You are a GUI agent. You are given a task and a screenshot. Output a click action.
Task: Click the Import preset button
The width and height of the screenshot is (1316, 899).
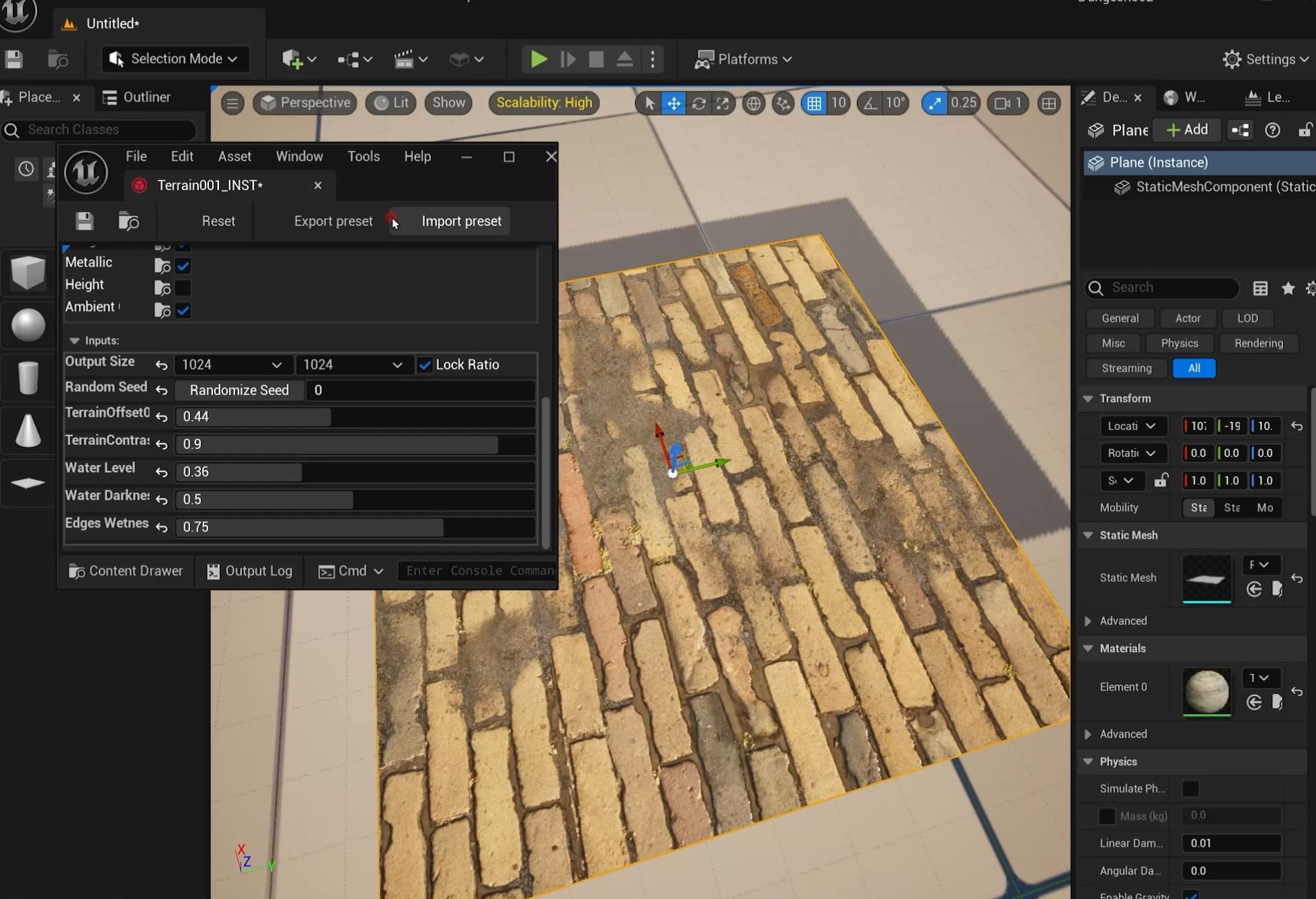click(x=461, y=221)
